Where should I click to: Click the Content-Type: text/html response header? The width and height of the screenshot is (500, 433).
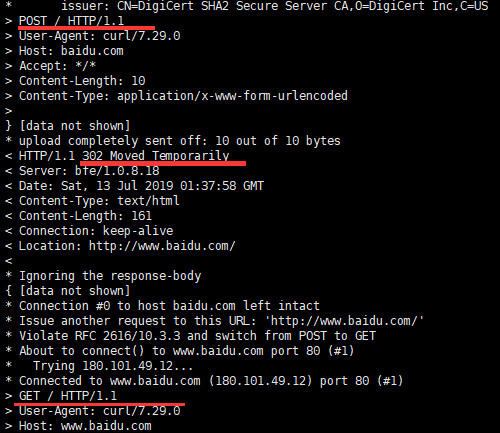99,201
